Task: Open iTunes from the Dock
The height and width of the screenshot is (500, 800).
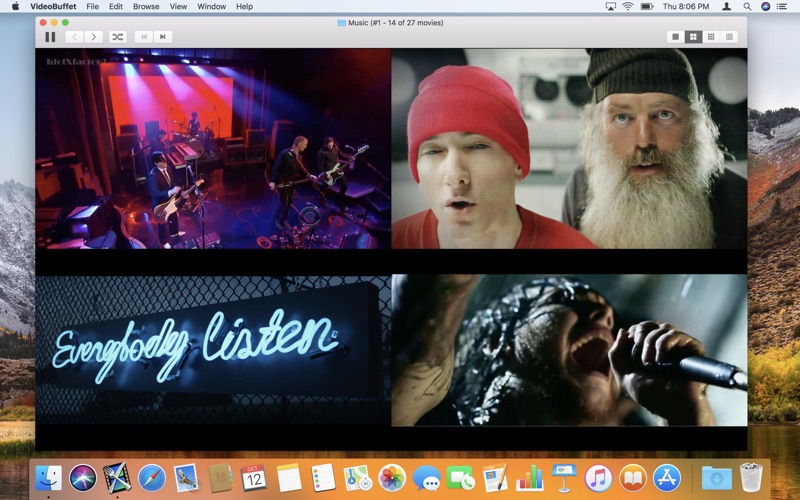Action: point(598,479)
